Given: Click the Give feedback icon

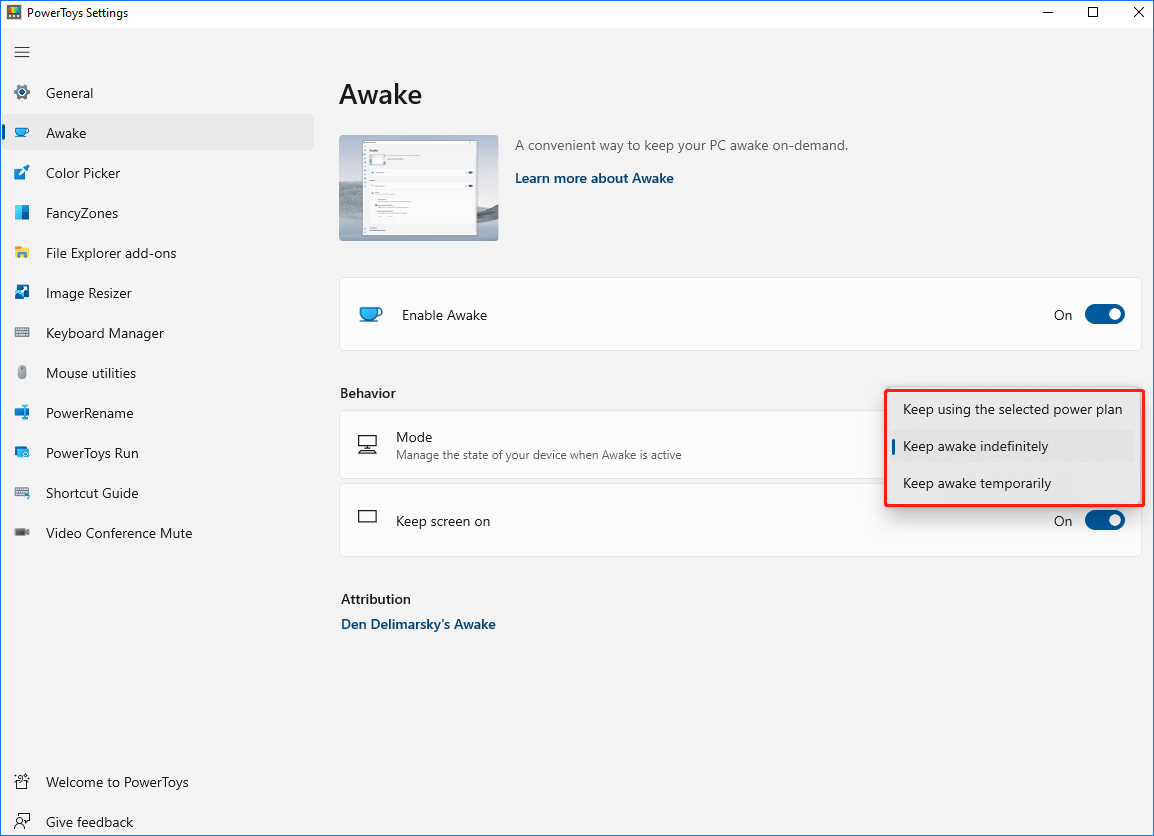Looking at the screenshot, I should (22, 821).
